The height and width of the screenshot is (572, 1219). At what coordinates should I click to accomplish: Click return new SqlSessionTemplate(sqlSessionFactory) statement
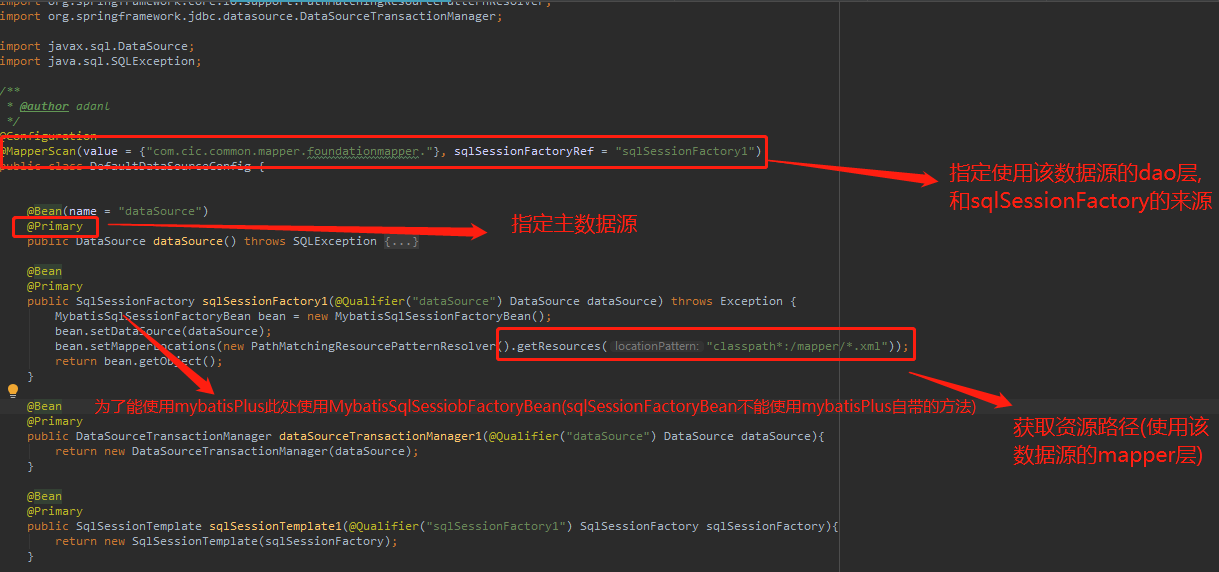point(226,541)
